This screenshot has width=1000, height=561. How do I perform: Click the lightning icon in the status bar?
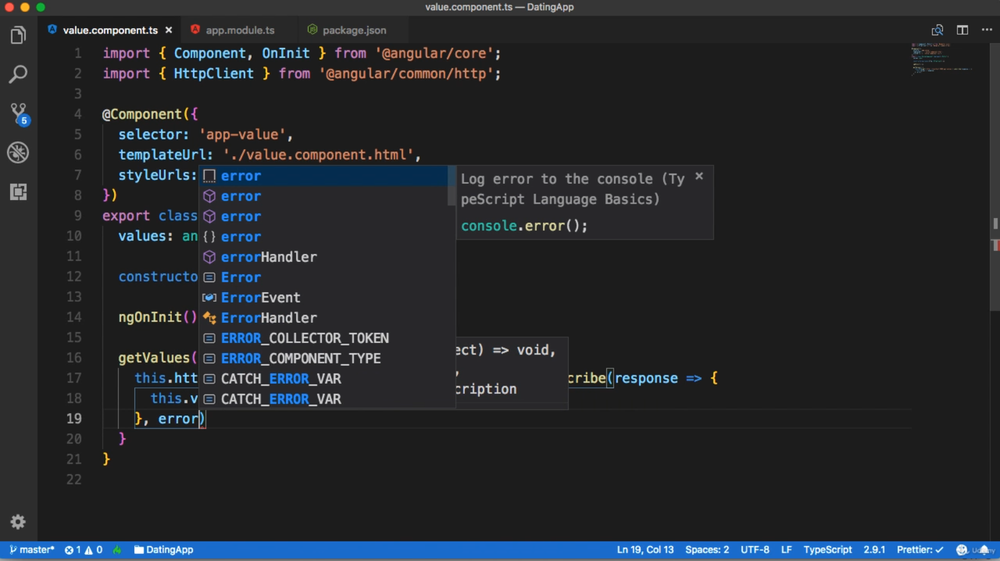pyautogui.click(x=117, y=550)
